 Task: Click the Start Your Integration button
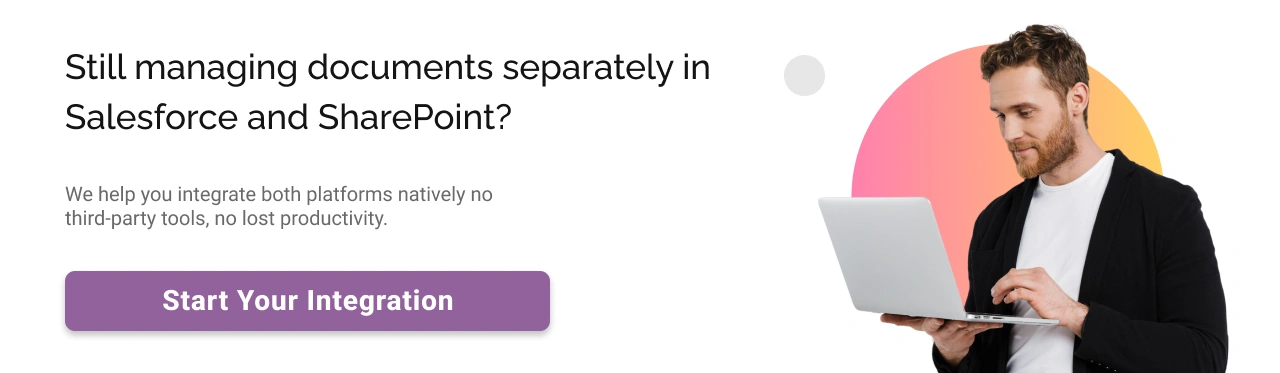tap(307, 300)
